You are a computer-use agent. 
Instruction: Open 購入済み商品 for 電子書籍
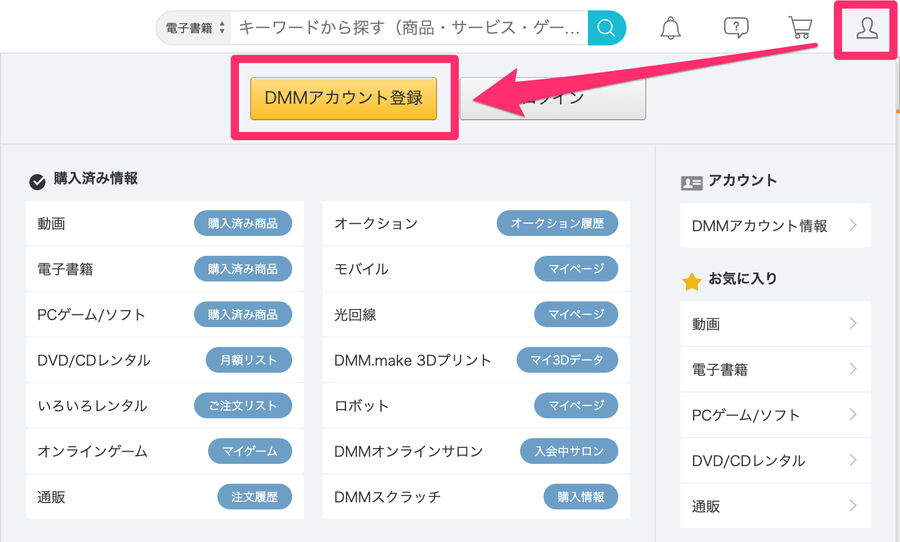[x=243, y=269]
